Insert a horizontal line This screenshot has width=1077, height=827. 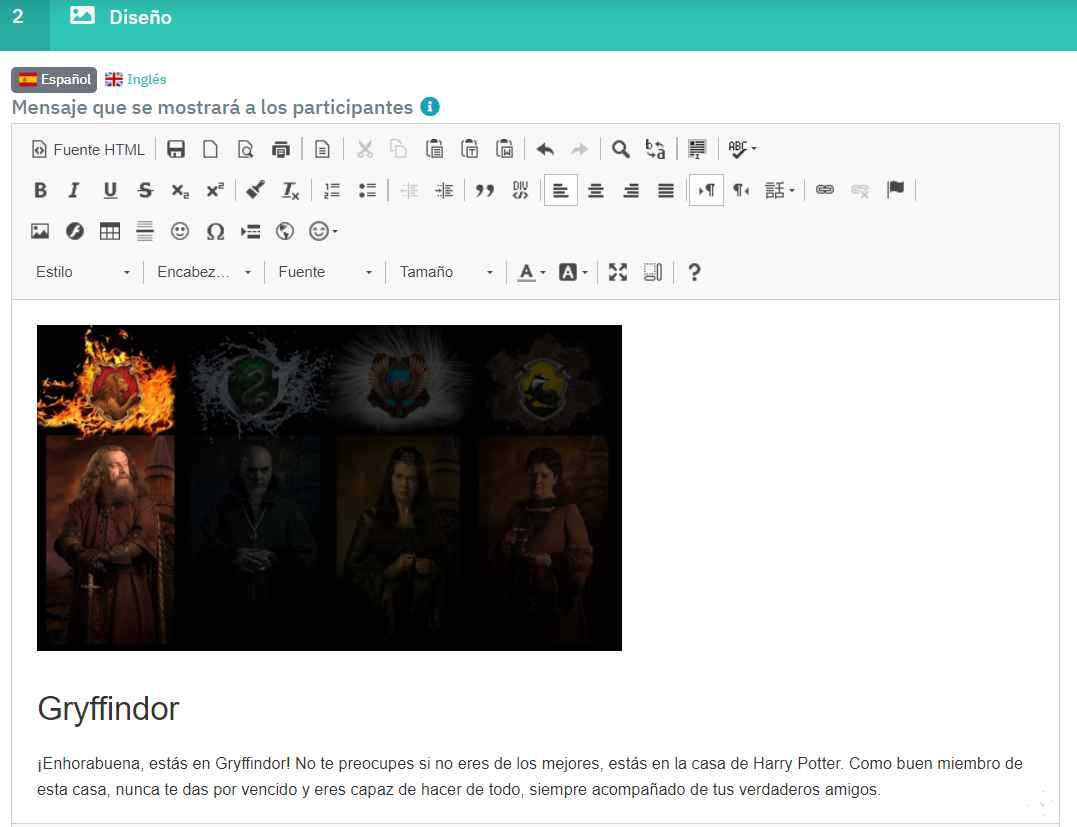click(145, 231)
